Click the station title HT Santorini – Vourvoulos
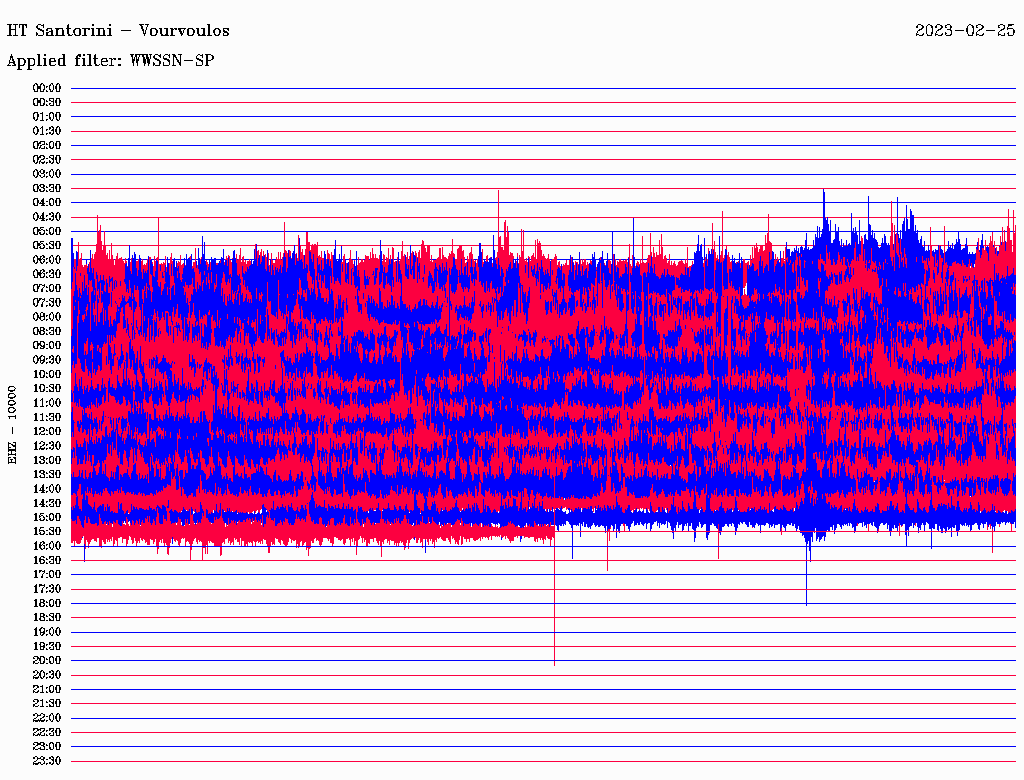The width and height of the screenshot is (1024, 780). 118,31
